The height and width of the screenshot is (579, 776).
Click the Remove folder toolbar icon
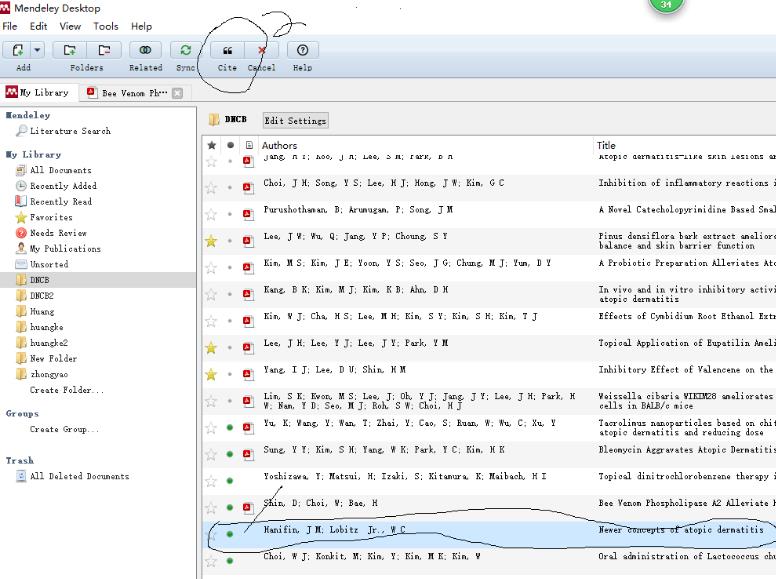(x=102, y=50)
